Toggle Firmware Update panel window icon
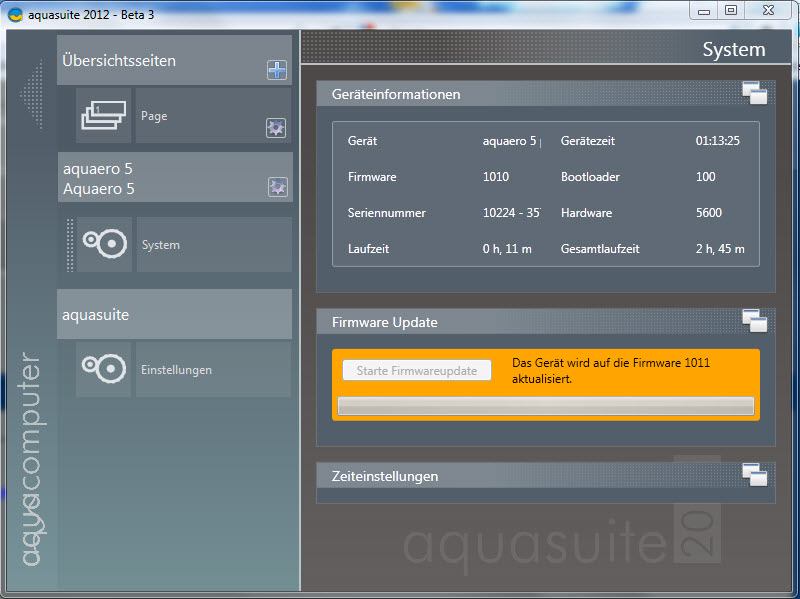This screenshot has height=599, width=800. coord(755,321)
